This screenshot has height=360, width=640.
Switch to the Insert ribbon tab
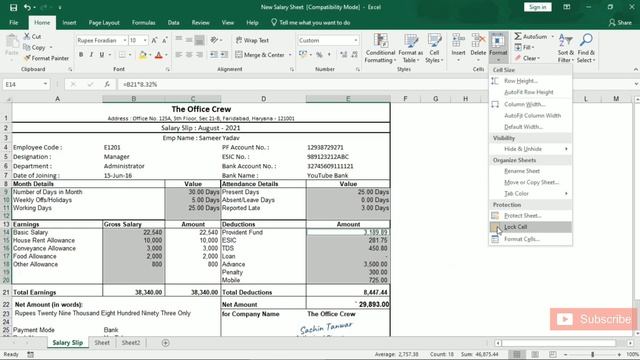69,23
